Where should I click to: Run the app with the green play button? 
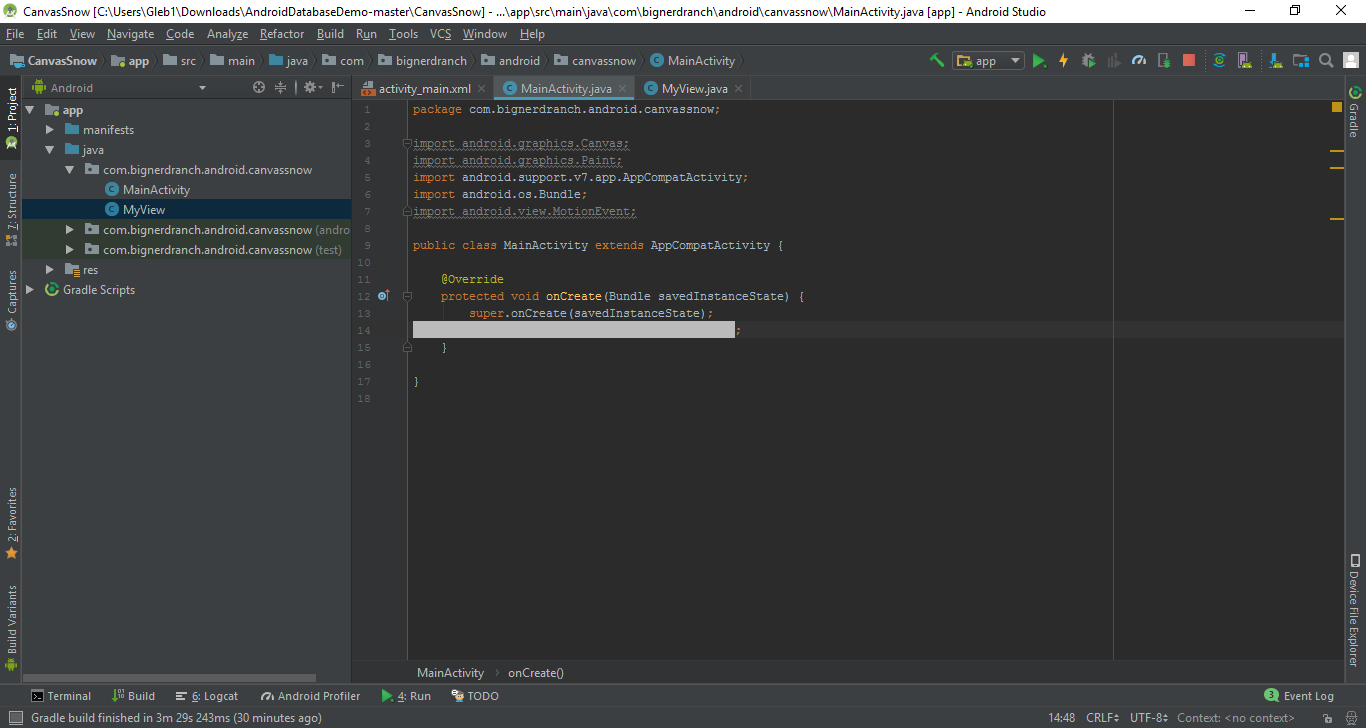[1039, 61]
